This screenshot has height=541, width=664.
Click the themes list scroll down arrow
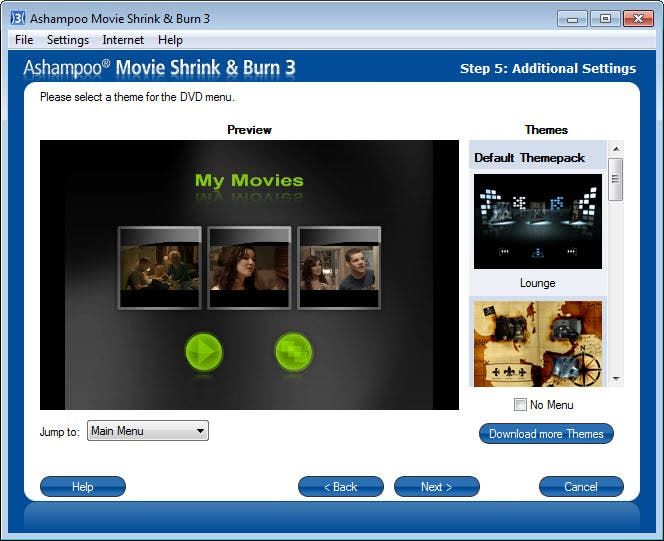(x=616, y=379)
